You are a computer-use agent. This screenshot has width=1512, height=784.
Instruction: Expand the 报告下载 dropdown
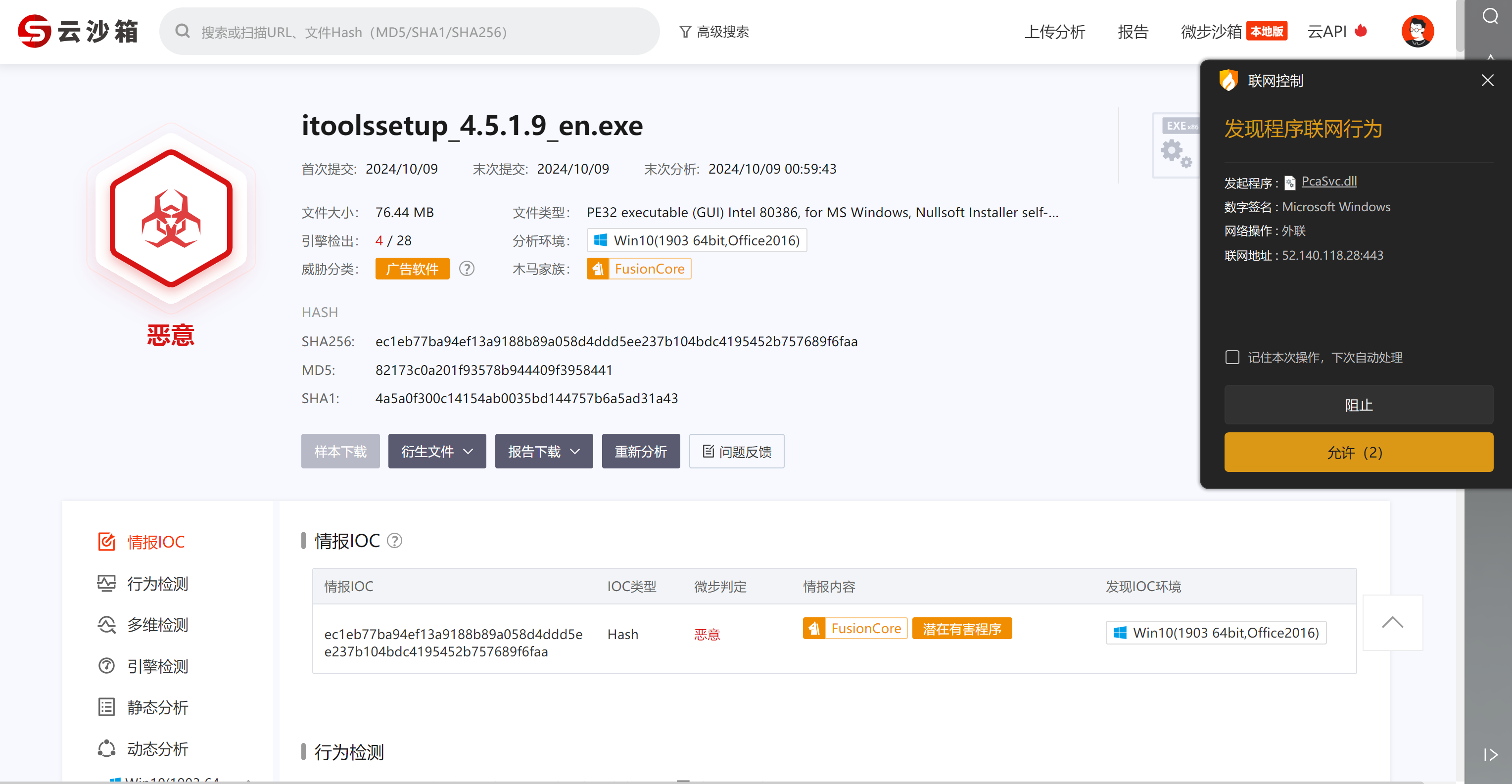tap(544, 451)
